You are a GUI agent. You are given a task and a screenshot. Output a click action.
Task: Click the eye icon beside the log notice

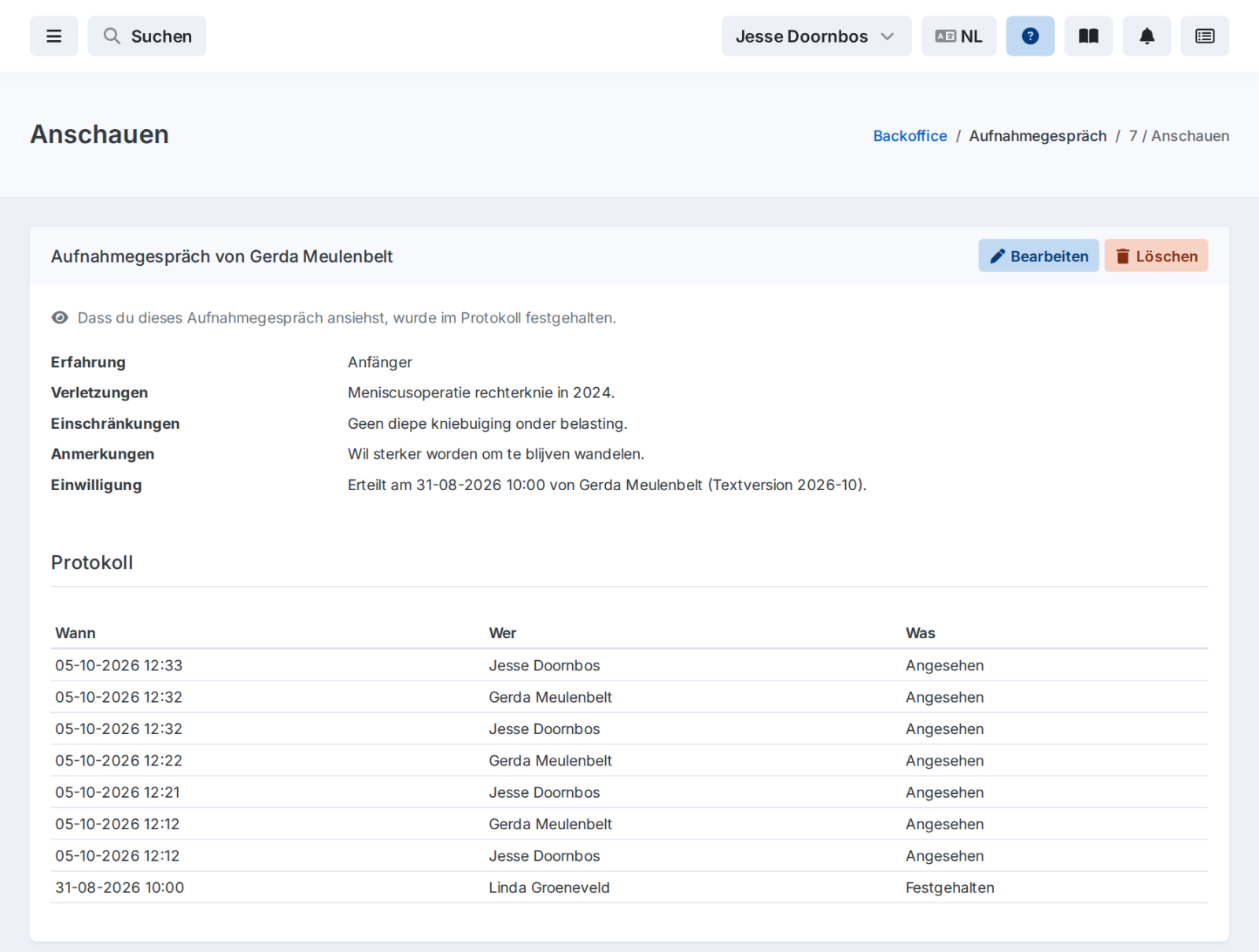pyautogui.click(x=60, y=318)
